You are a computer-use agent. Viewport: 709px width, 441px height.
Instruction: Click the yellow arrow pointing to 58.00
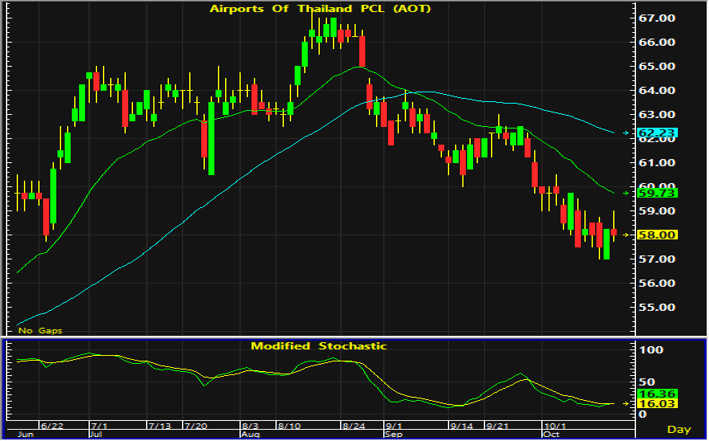pos(626,235)
